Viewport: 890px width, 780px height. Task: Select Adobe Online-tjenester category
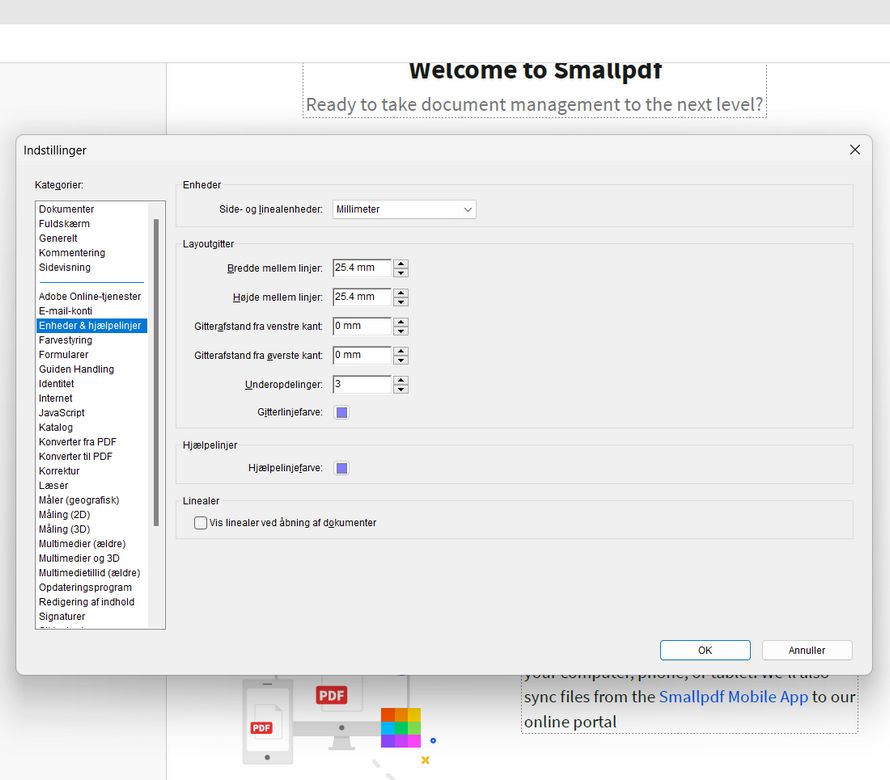90,296
